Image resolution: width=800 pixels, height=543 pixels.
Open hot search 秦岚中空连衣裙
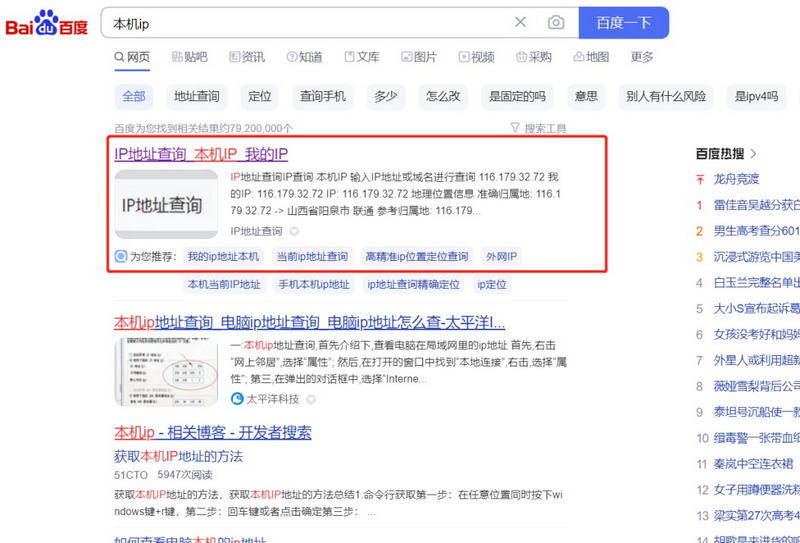753,464
